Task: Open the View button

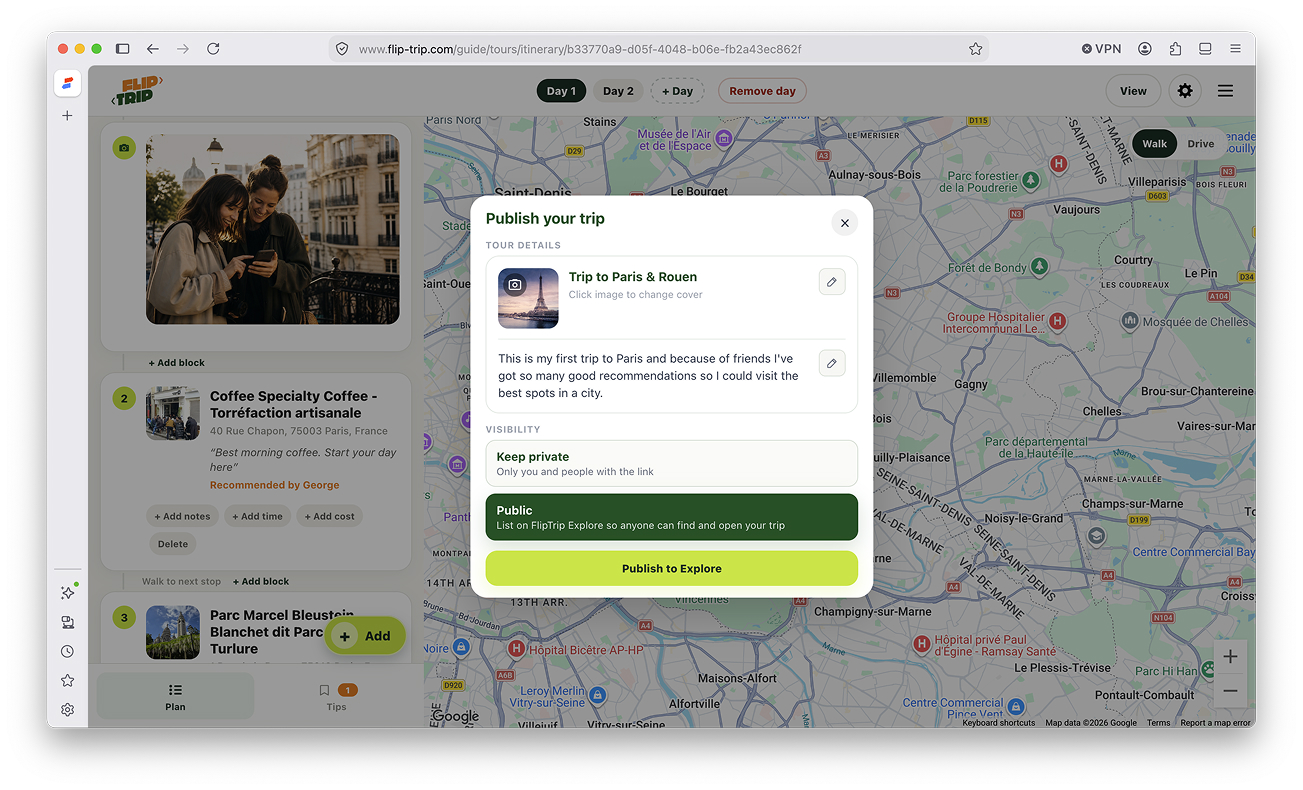Action: point(1133,91)
